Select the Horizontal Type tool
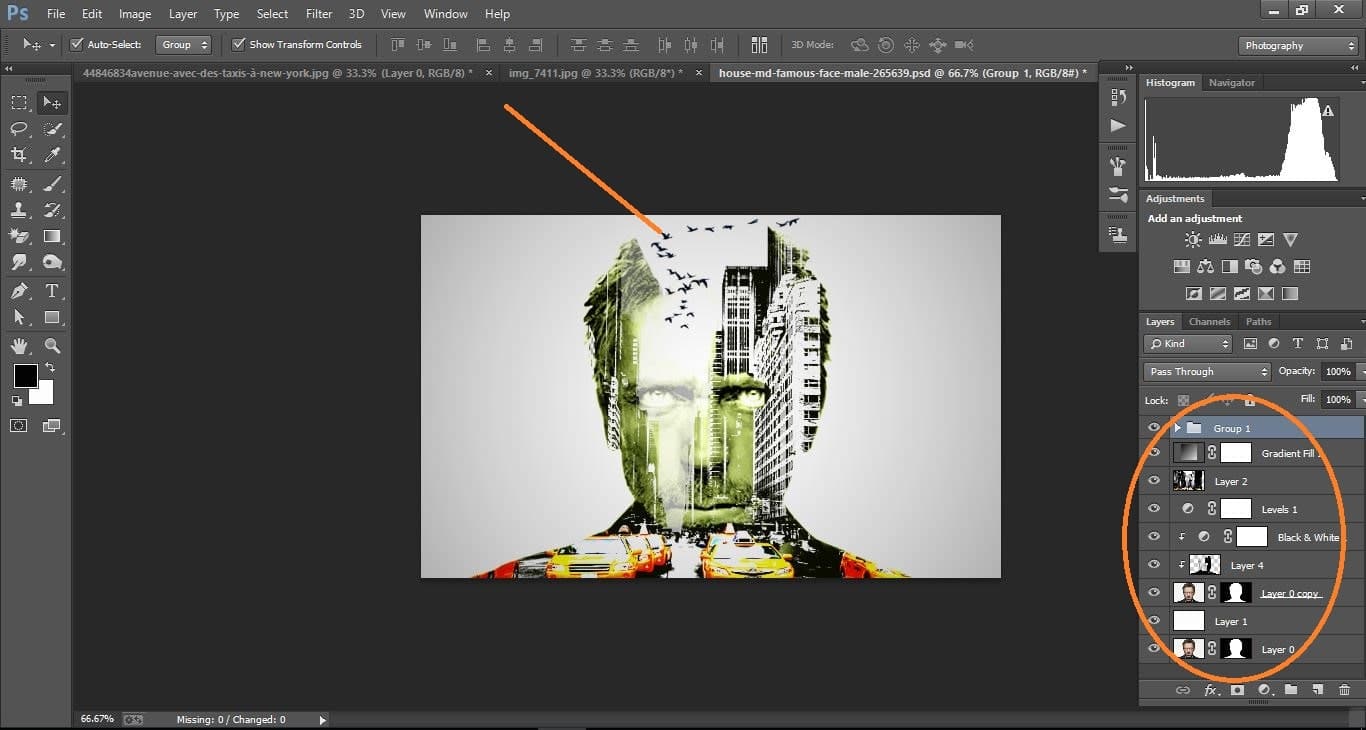This screenshot has width=1366, height=730. click(x=52, y=290)
